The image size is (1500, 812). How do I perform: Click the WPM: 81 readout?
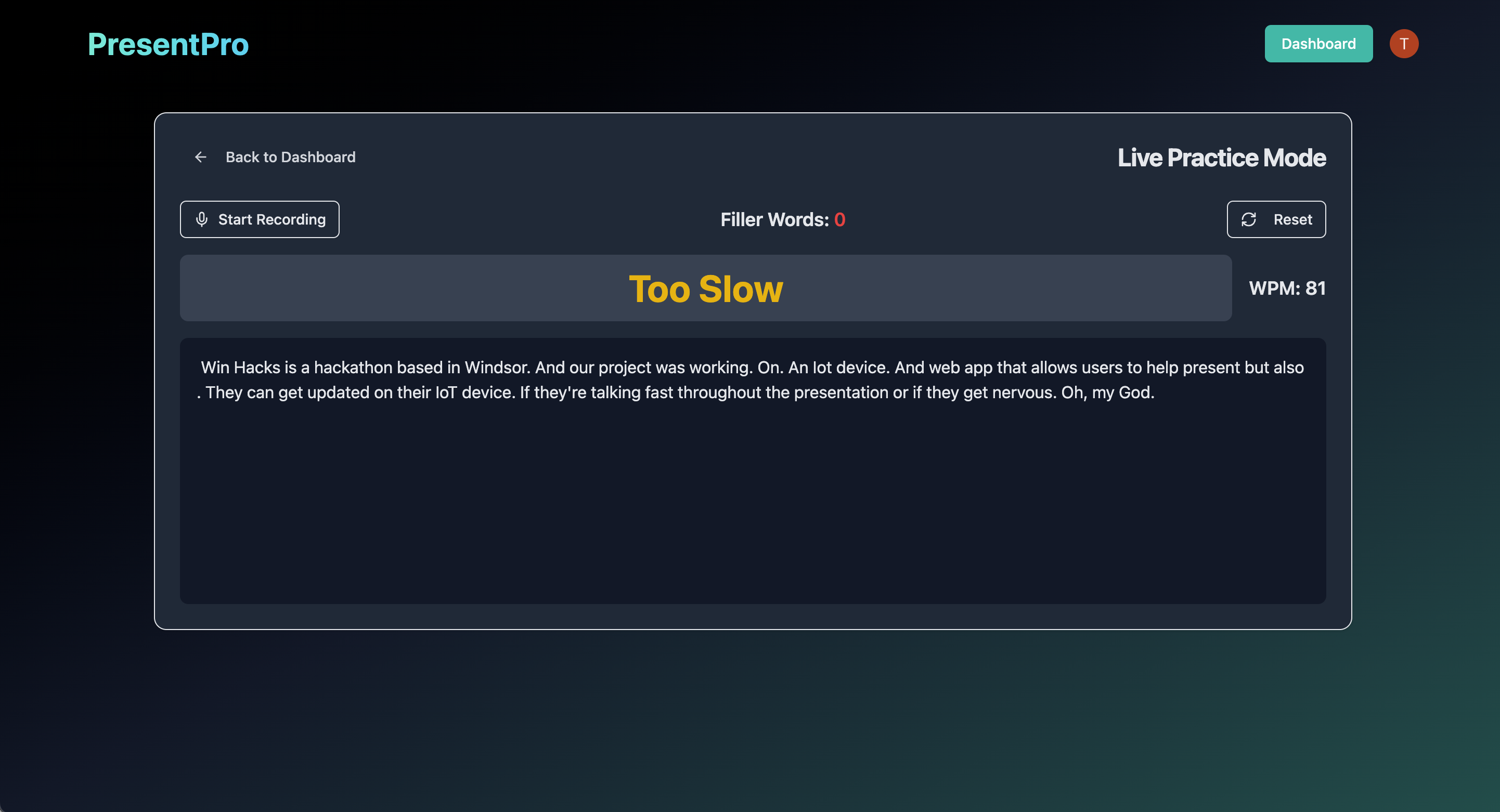(x=1286, y=288)
